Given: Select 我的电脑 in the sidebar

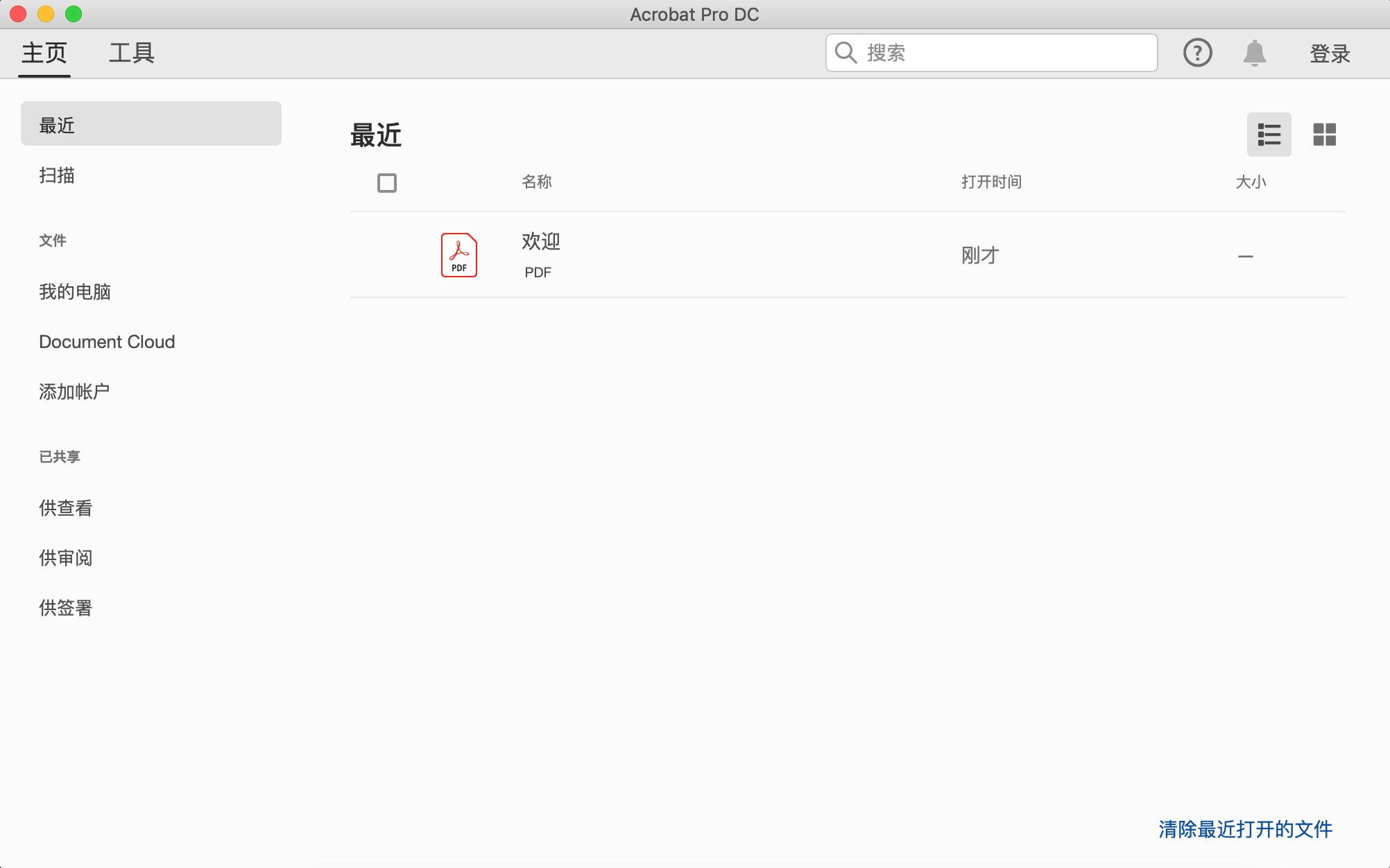Looking at the screenshot, I should 75,292.
